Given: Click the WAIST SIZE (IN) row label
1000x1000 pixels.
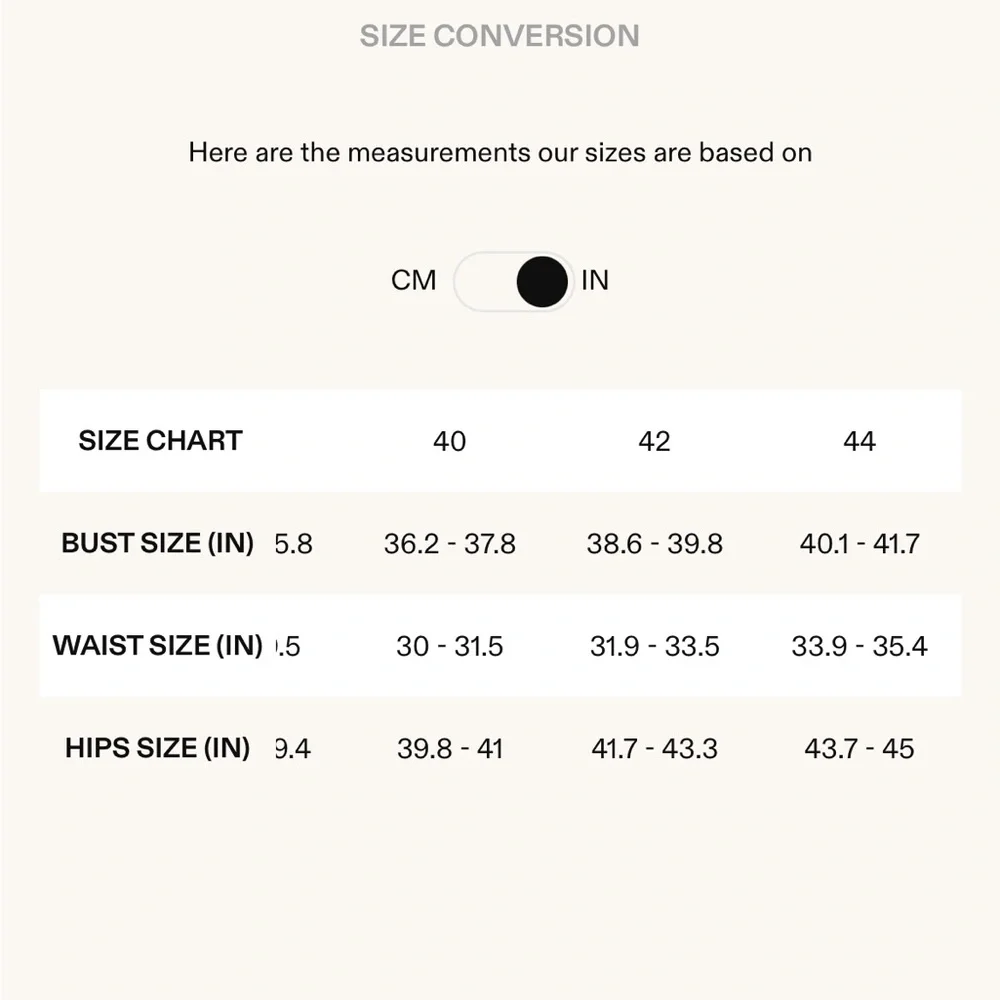Looking at the screenshot, I should coord(158,645).
